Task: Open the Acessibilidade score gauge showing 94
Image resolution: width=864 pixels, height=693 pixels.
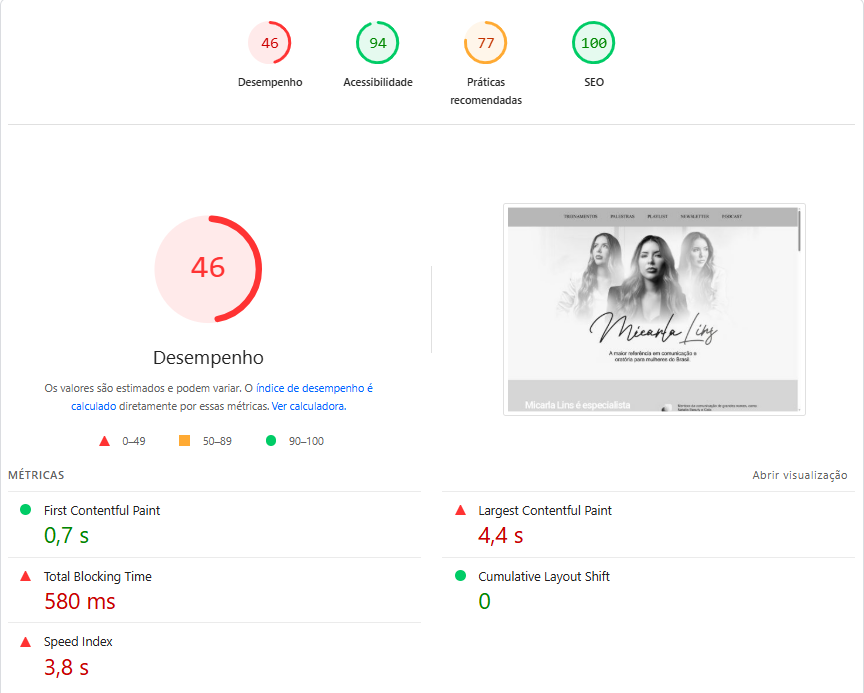Action: [x=377, y=43]
